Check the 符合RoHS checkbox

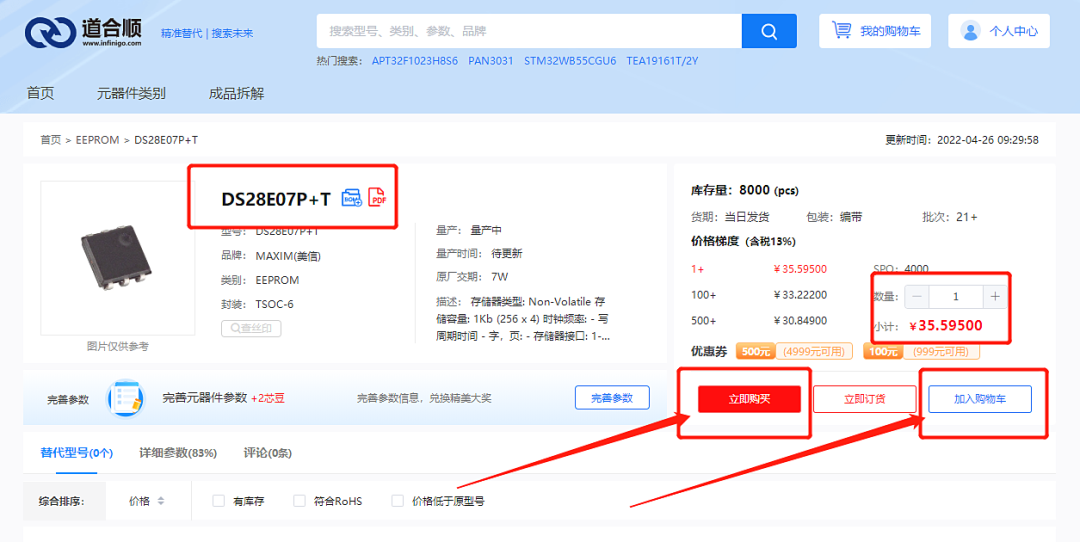pyautogui.click(x=299, y=501)
